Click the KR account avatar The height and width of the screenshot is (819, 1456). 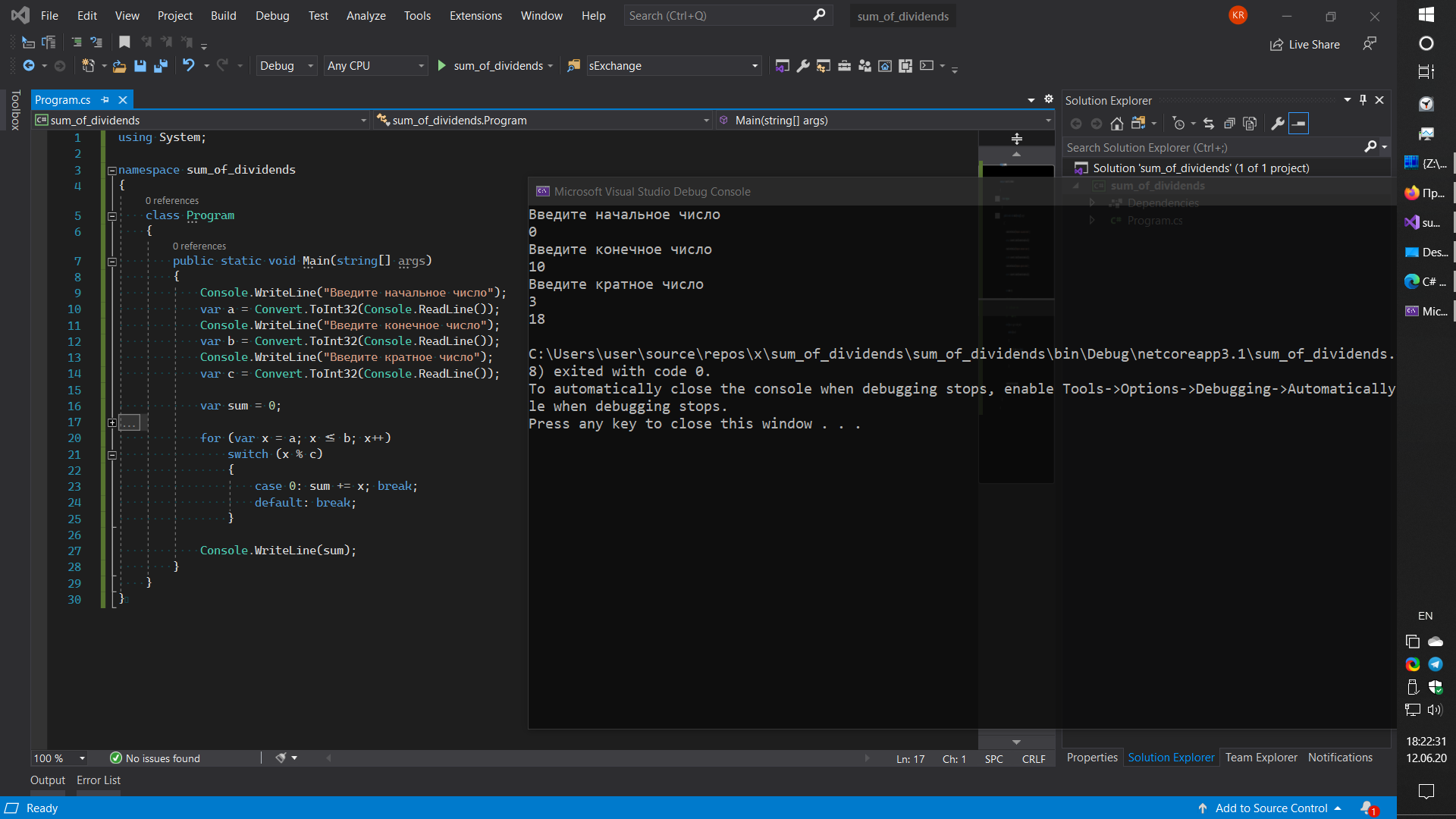tap(1238, 15)
